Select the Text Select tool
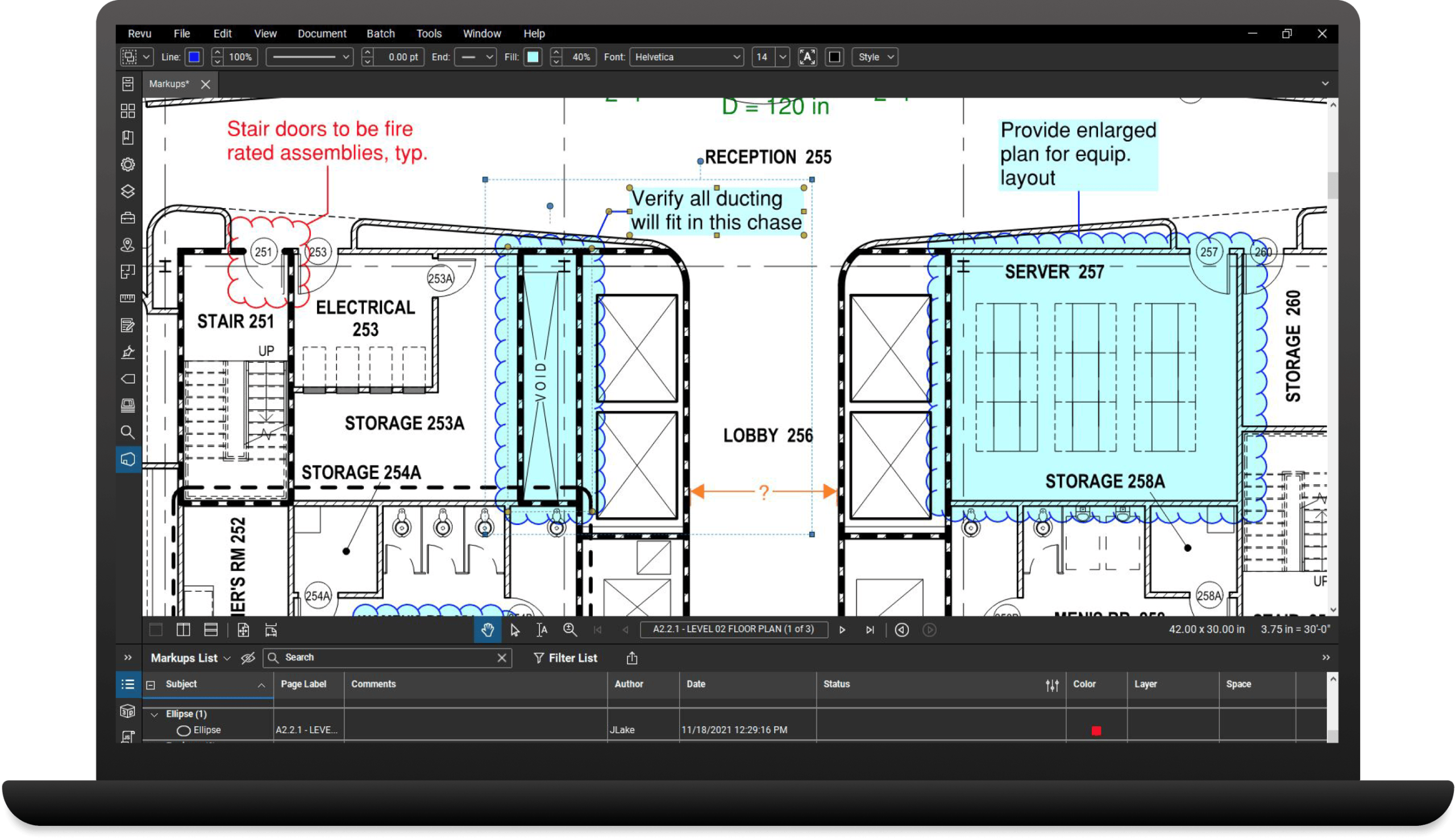Screen dimensions: 1455x840 click(x=542, y=630)
